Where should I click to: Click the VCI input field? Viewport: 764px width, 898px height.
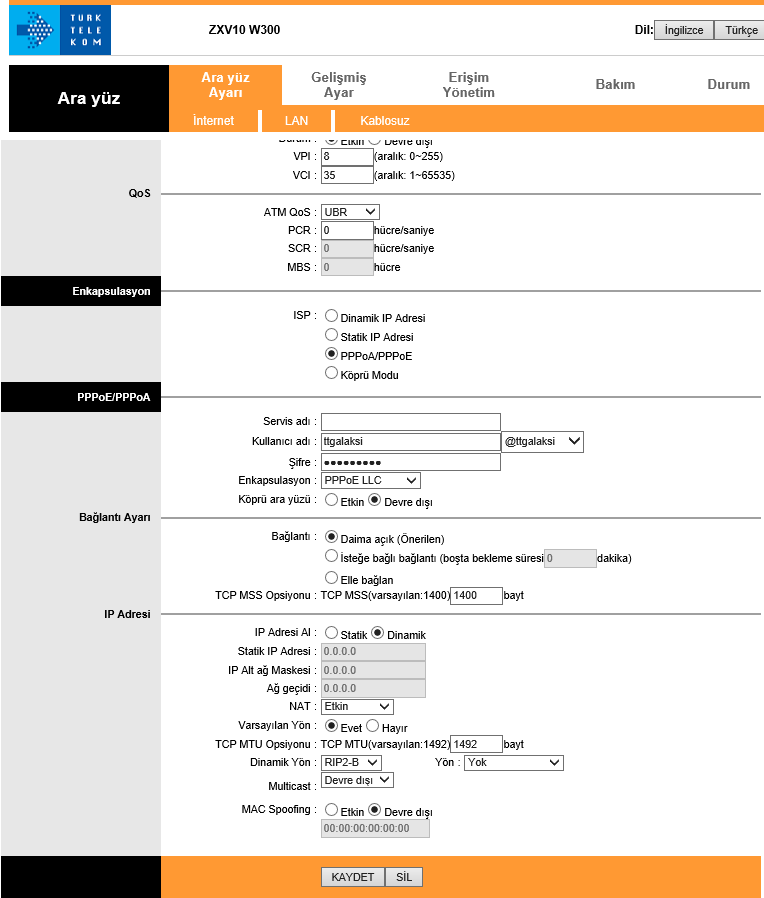pyautogui.click(x=347, y=175)
